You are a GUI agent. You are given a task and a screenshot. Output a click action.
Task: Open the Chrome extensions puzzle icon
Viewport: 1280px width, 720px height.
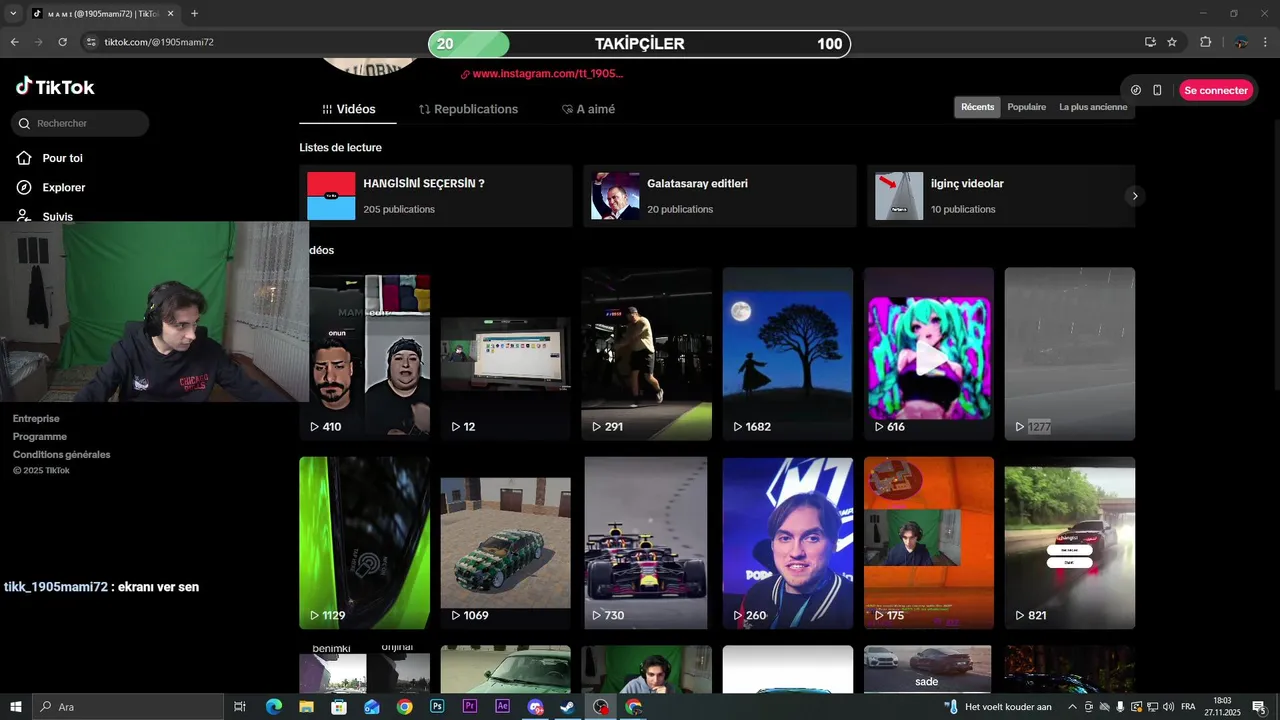pos(1205,42)
